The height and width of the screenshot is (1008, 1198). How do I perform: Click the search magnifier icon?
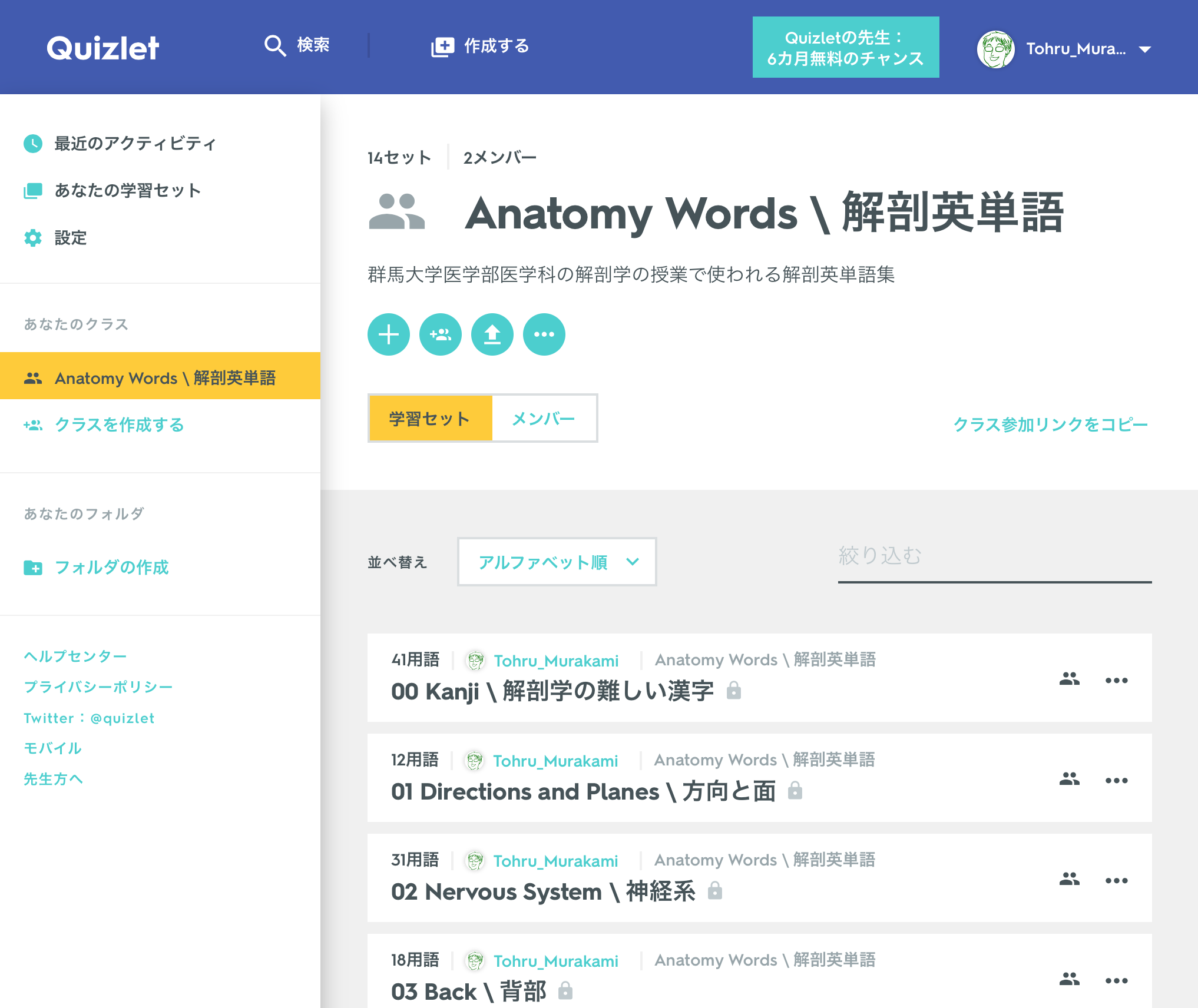coord(275,46)
